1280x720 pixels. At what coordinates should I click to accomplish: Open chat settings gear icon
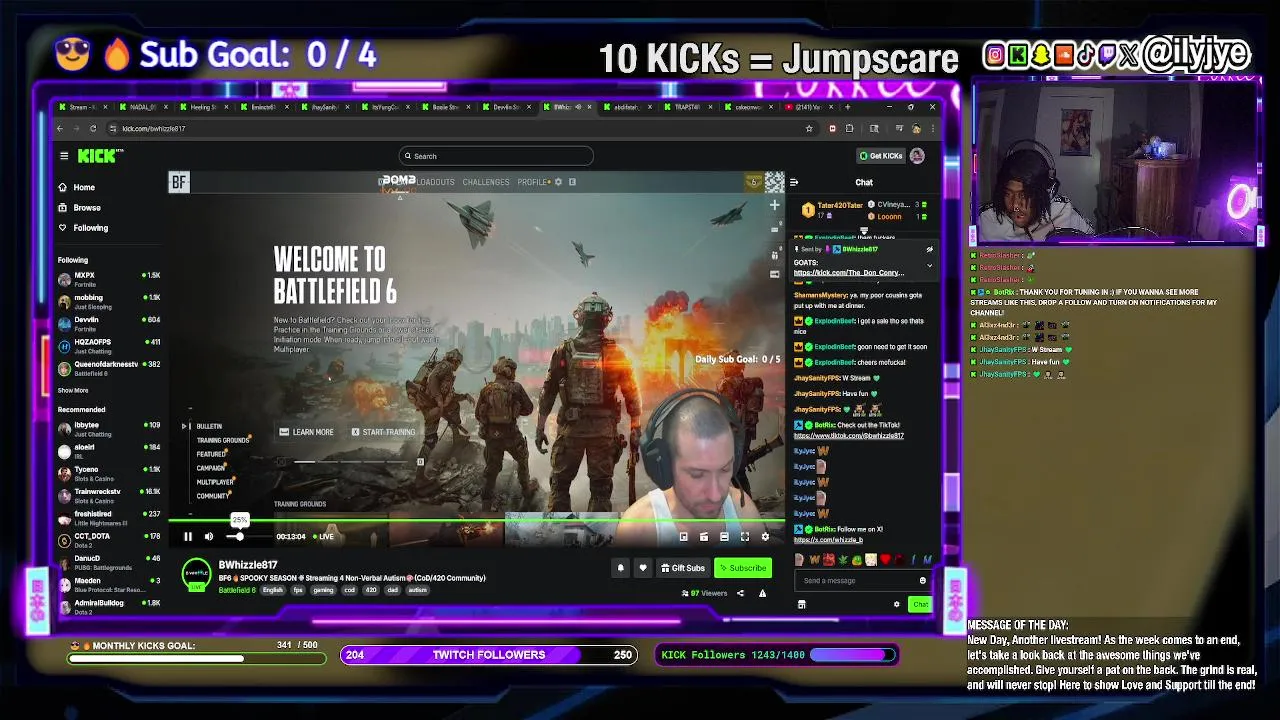896,604
